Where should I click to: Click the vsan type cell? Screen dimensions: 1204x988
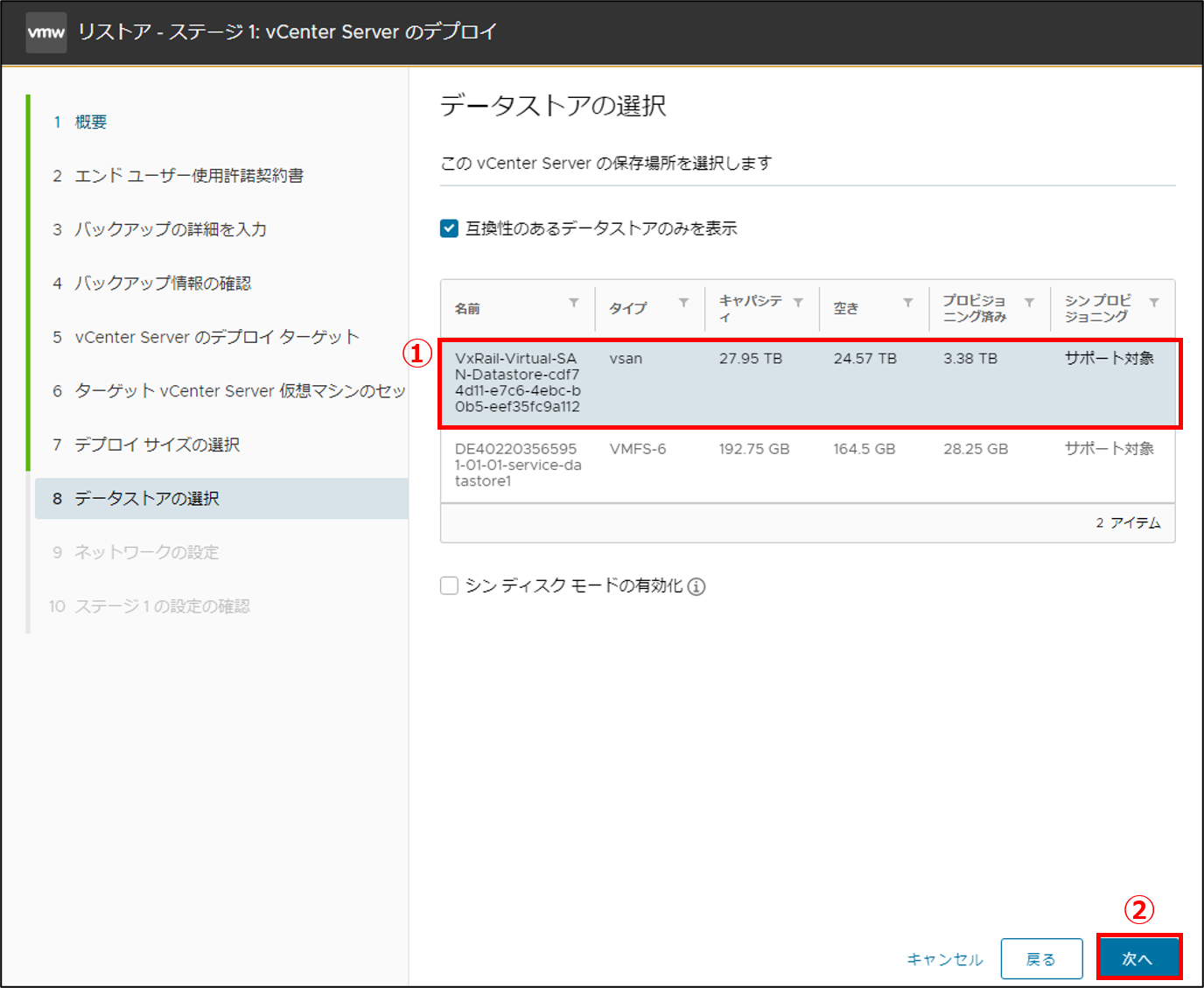pyautogui.click(x=626, y=359)
